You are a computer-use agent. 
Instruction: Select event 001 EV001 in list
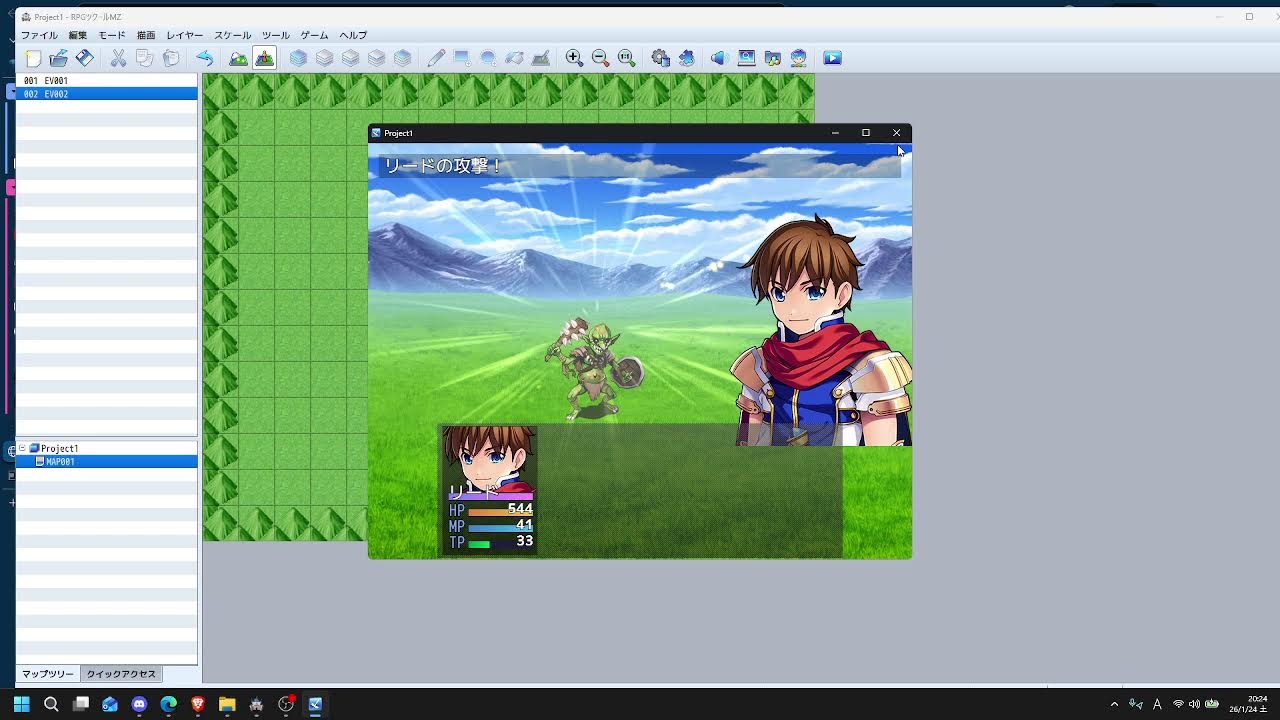(x=107, y=81)
